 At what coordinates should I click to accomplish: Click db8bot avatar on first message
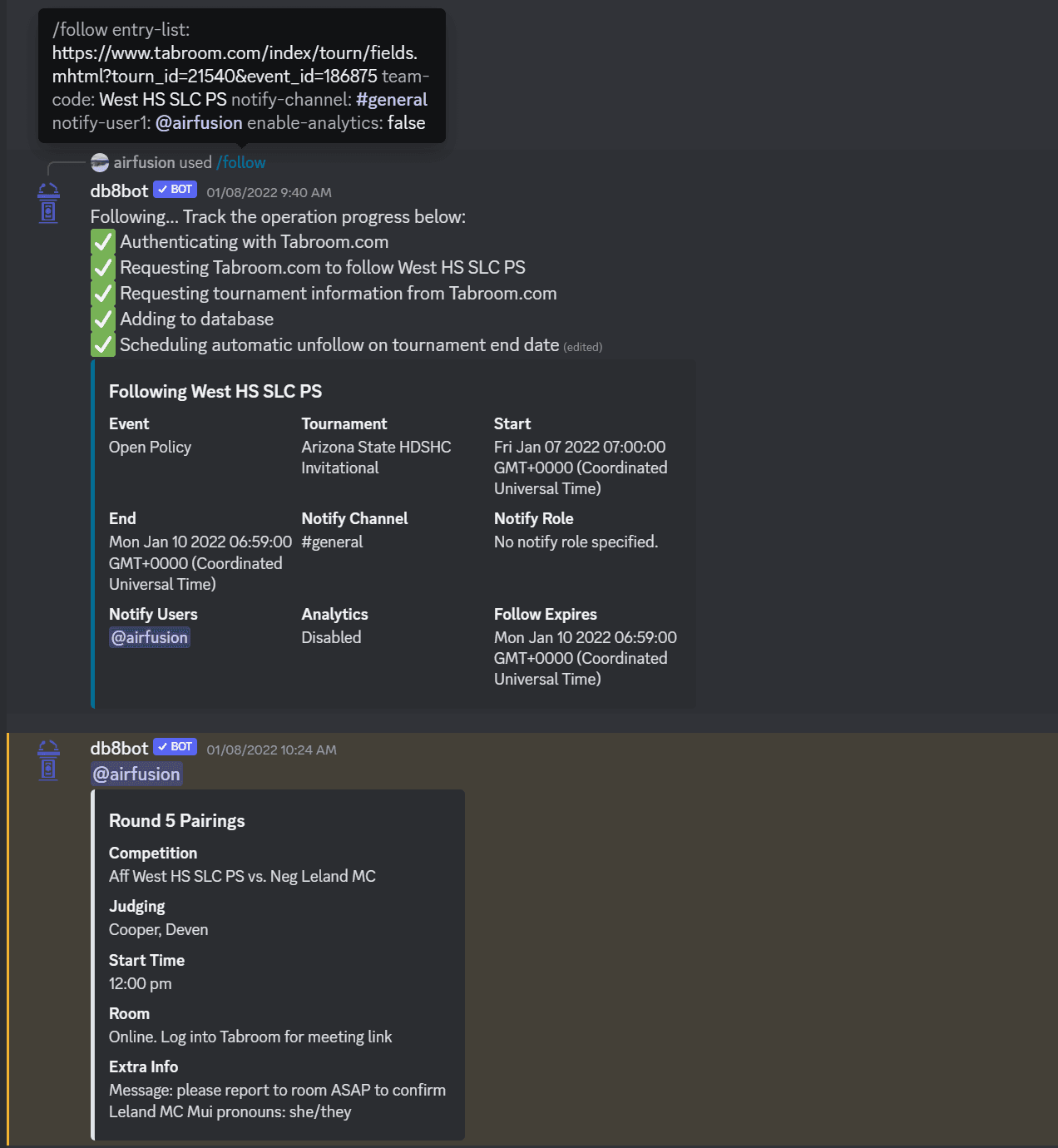(x=49, y=203)
